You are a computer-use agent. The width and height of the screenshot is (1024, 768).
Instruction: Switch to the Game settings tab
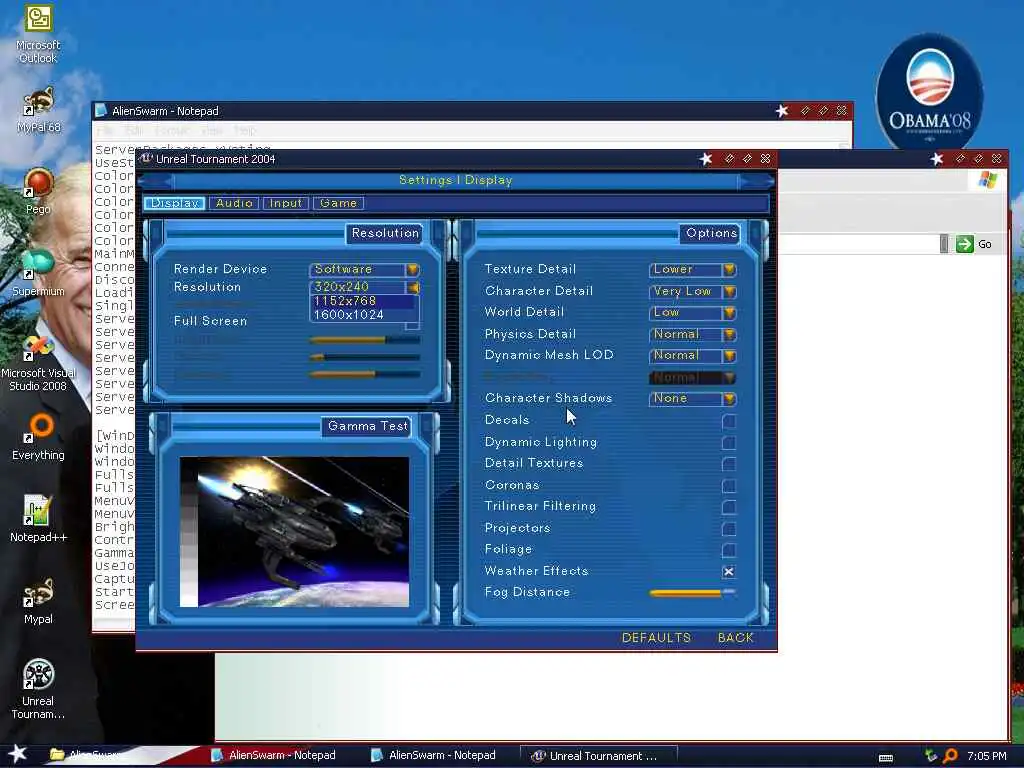[338, 203]
